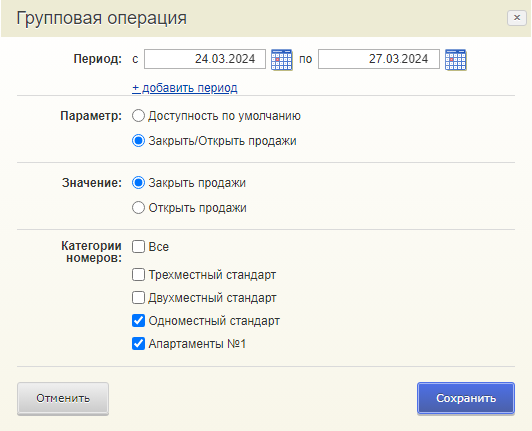Check the Все room categories box
Viewport: 532px width, 431px height.
[138, 246]
